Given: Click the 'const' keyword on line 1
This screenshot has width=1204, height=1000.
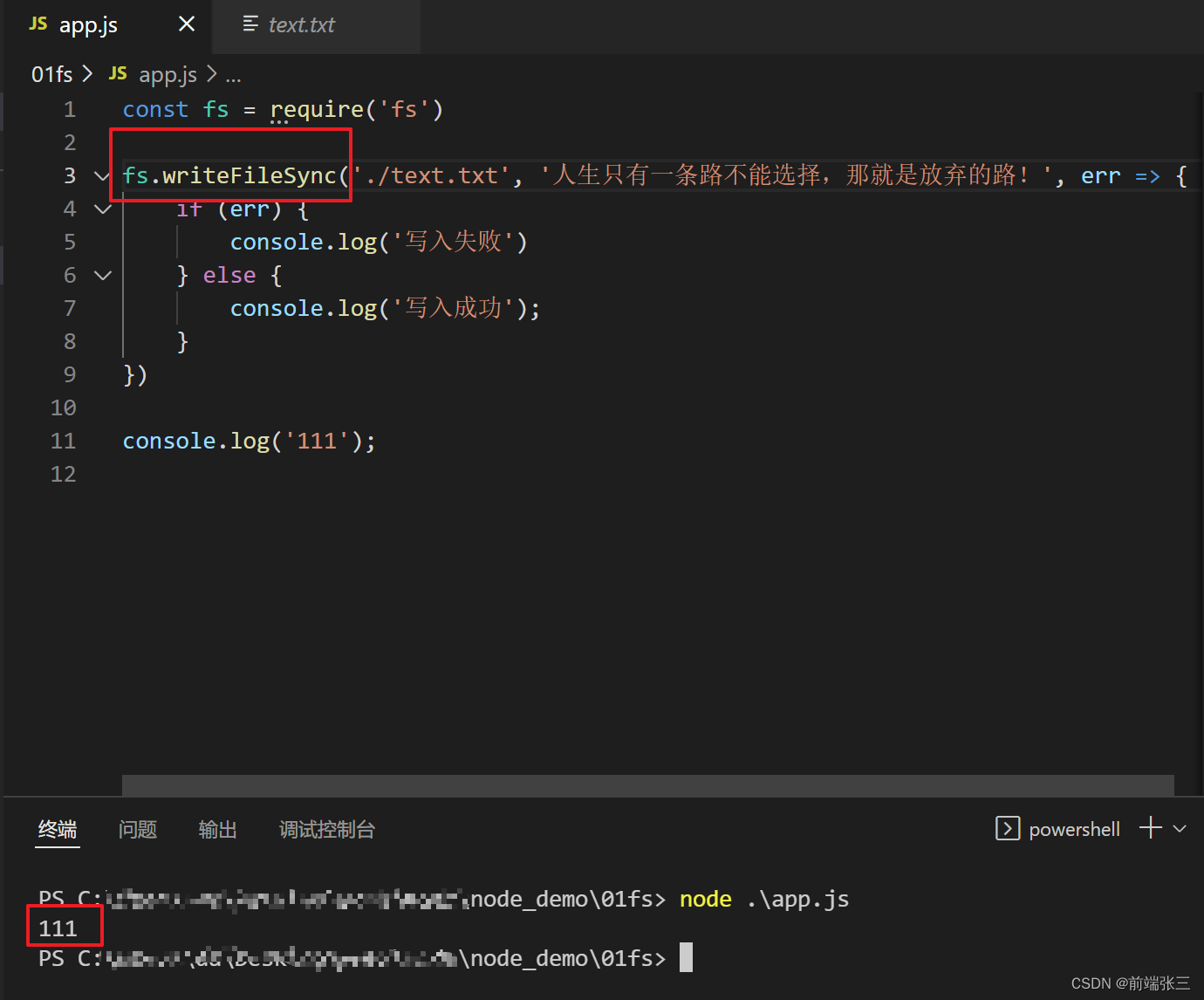Looking at the screenshot, I should [155, 110].
